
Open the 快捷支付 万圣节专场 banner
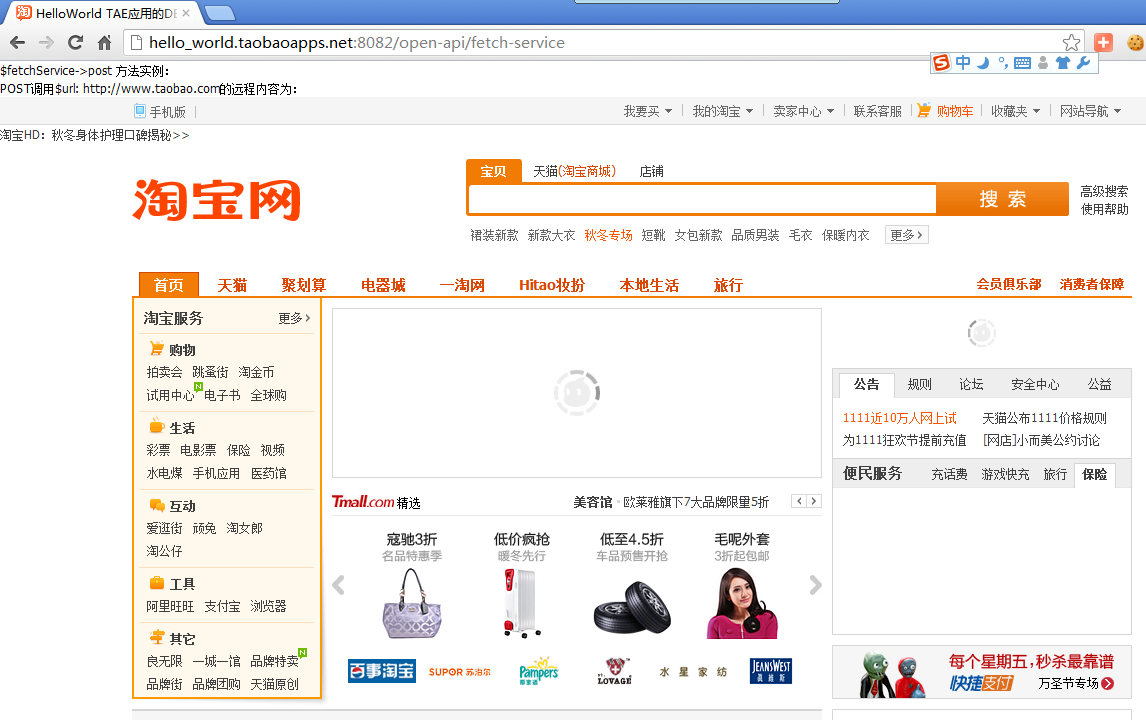tap(982, 672)
